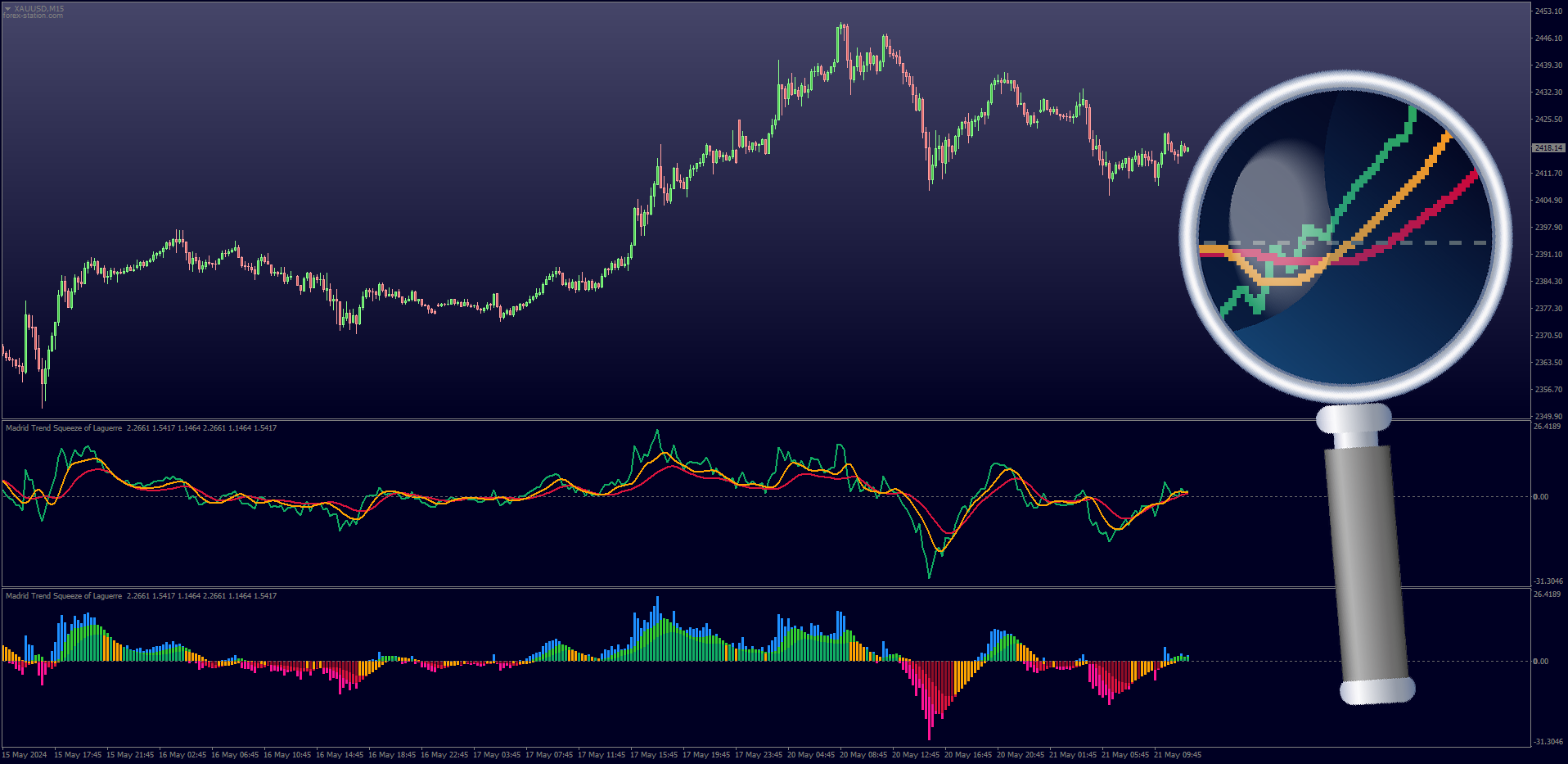Click 26.4189 on the histogram subwindow scale

tap(1548, 594)
